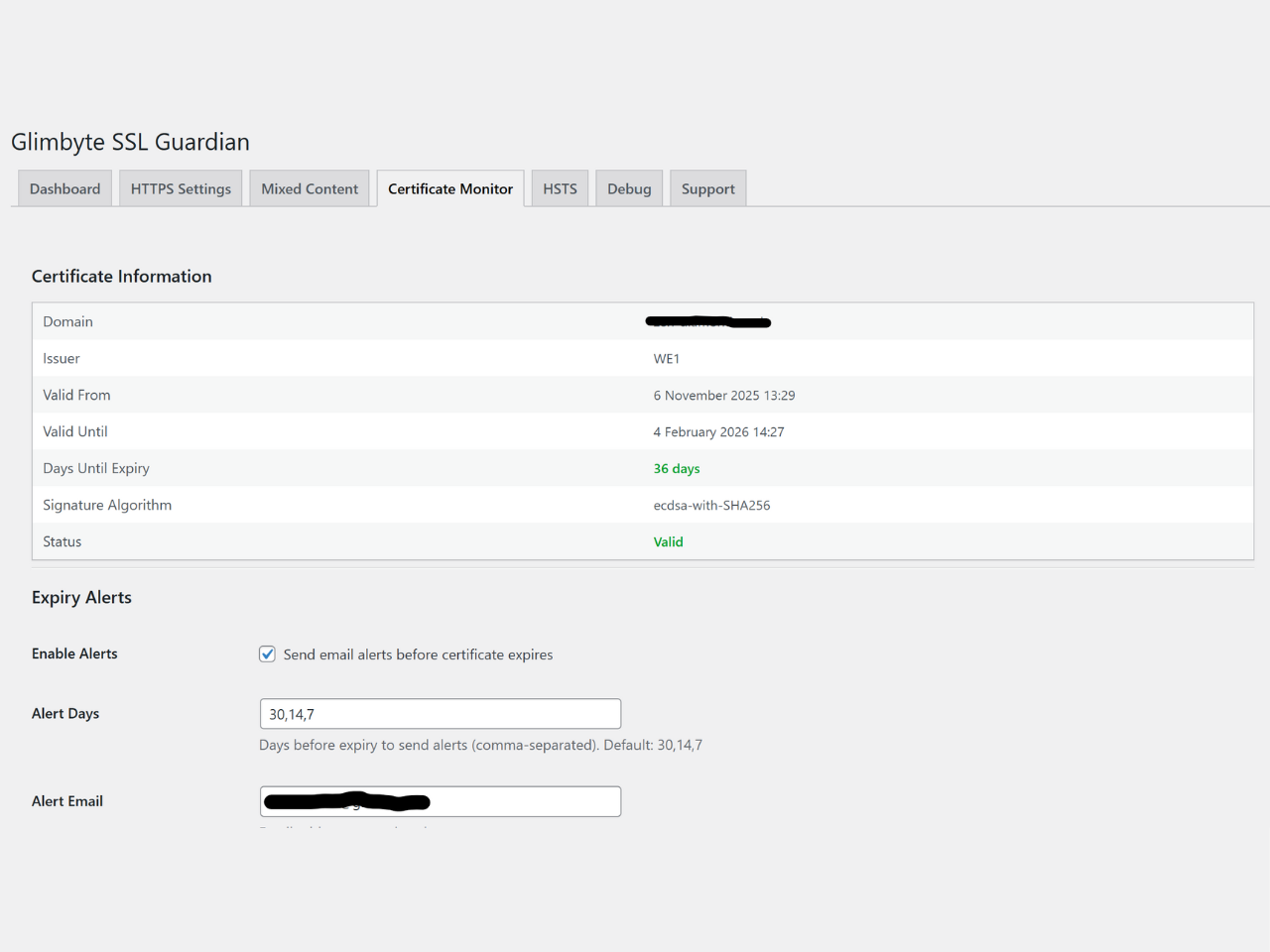1270x952 pixels.
Task: Click the Alert Days helper description text
Action: (x=480, y=745)
